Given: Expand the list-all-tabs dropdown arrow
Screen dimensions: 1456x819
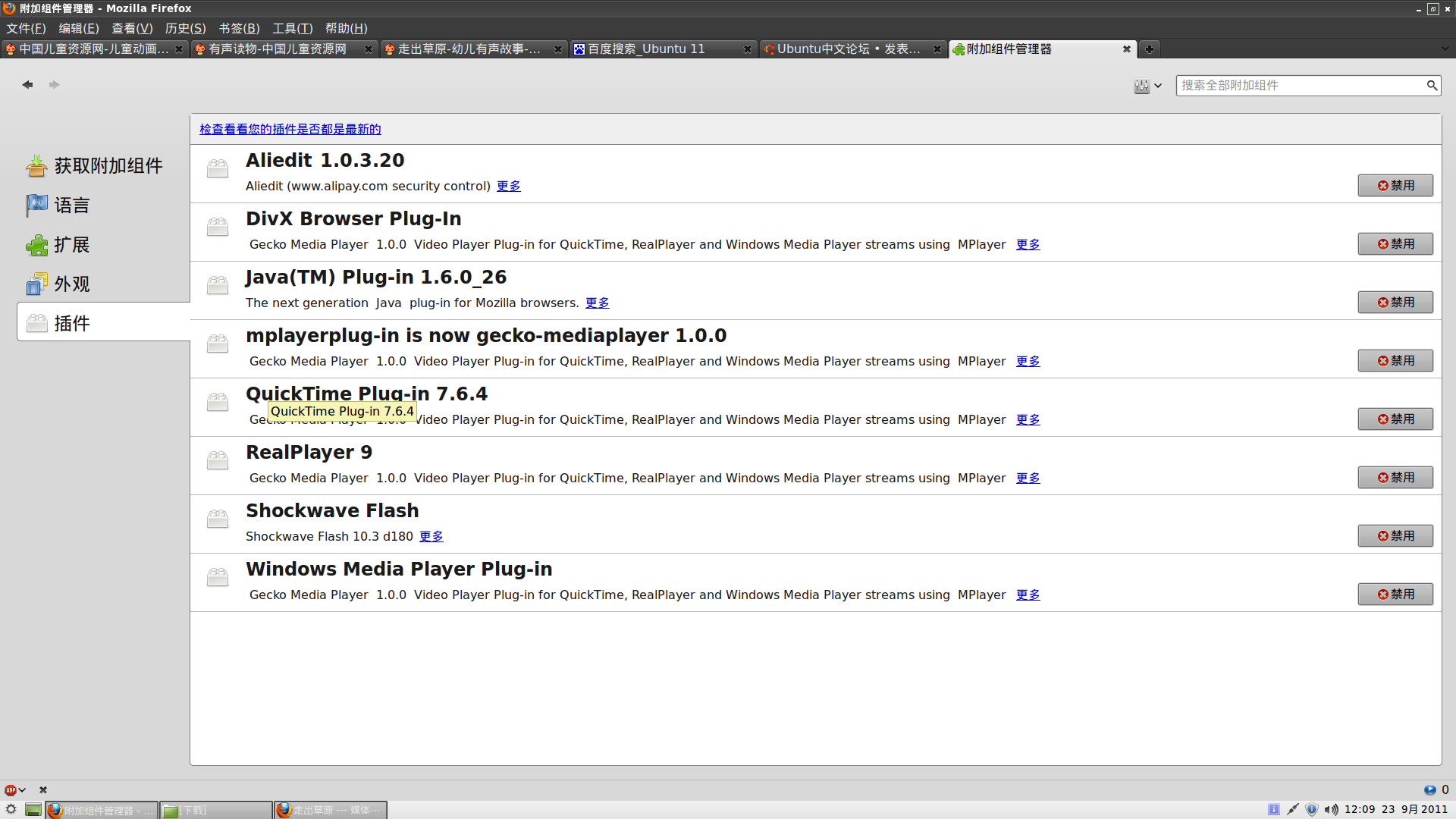Looking at the screenshot, I should 1445,49.
